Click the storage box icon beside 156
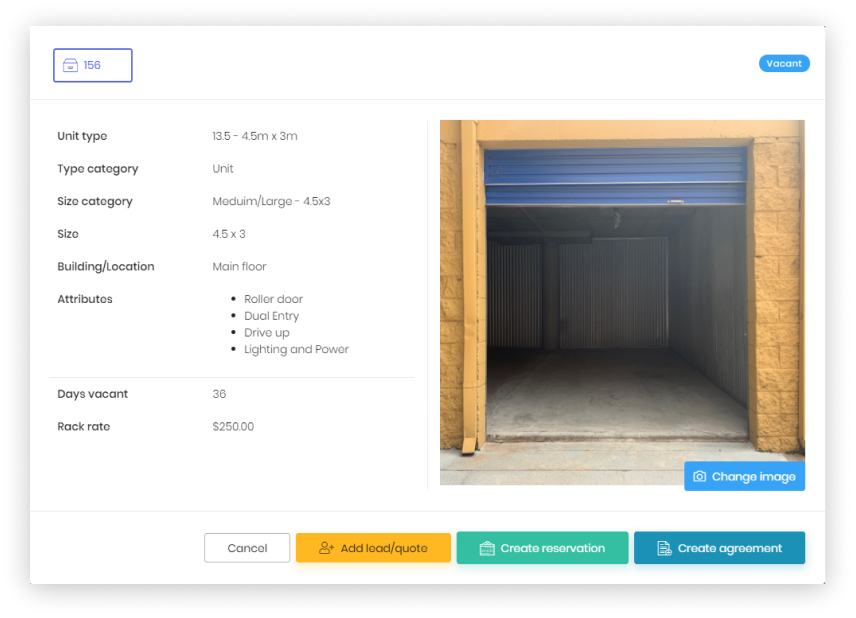 point(70,65)
